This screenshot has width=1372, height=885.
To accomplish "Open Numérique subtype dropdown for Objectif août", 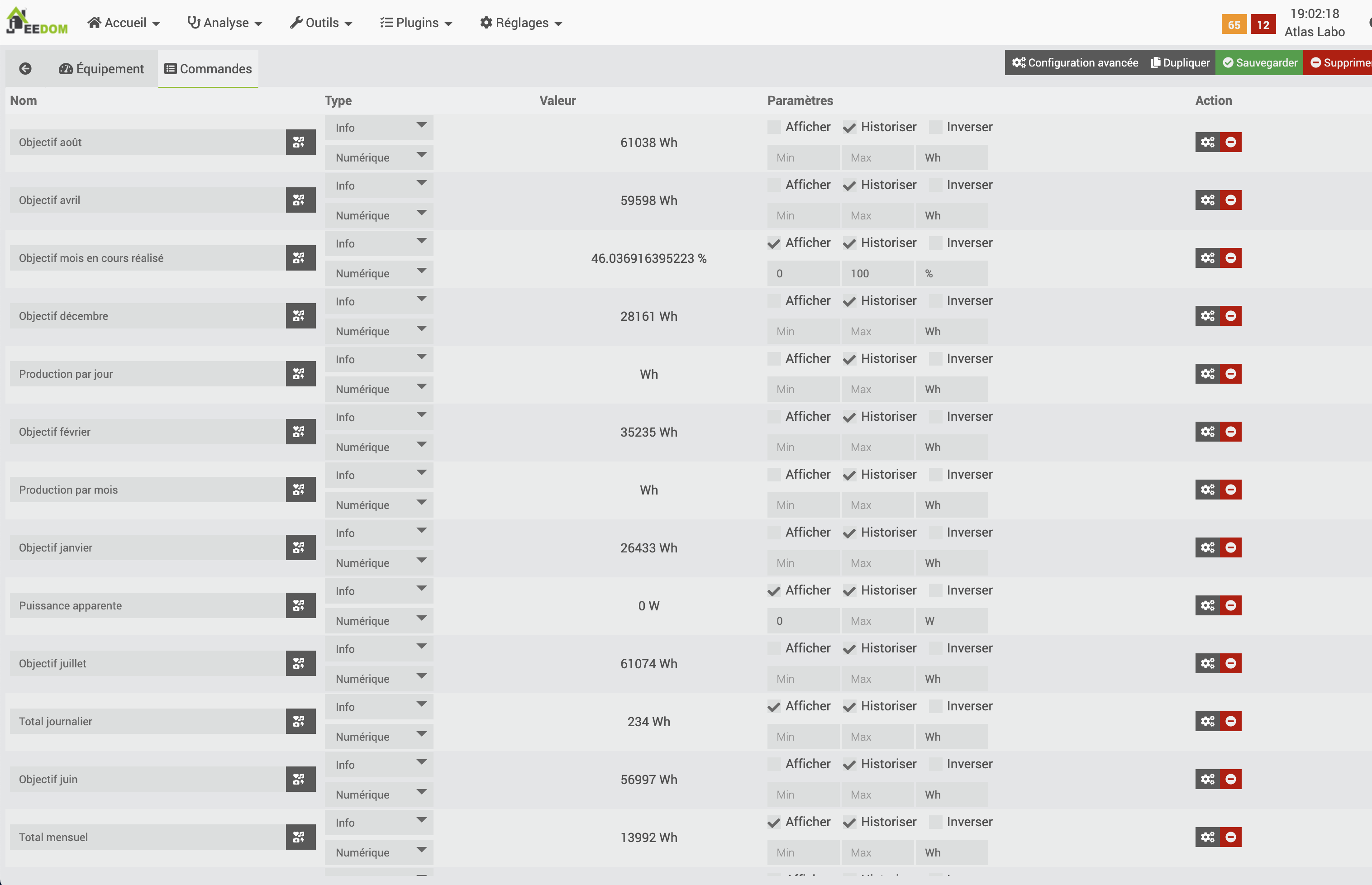I will (x=379, y=157).
